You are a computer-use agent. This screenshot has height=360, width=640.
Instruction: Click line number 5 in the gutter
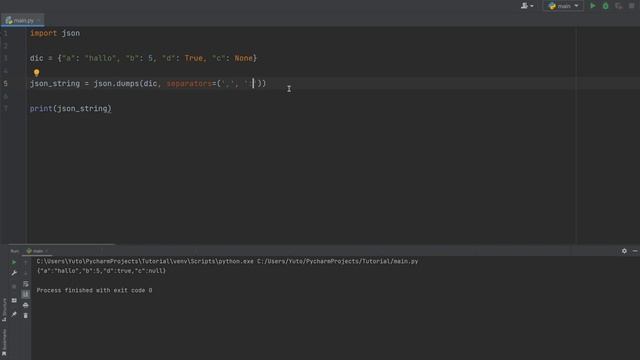pyautogui.click(x=5, y=83)
